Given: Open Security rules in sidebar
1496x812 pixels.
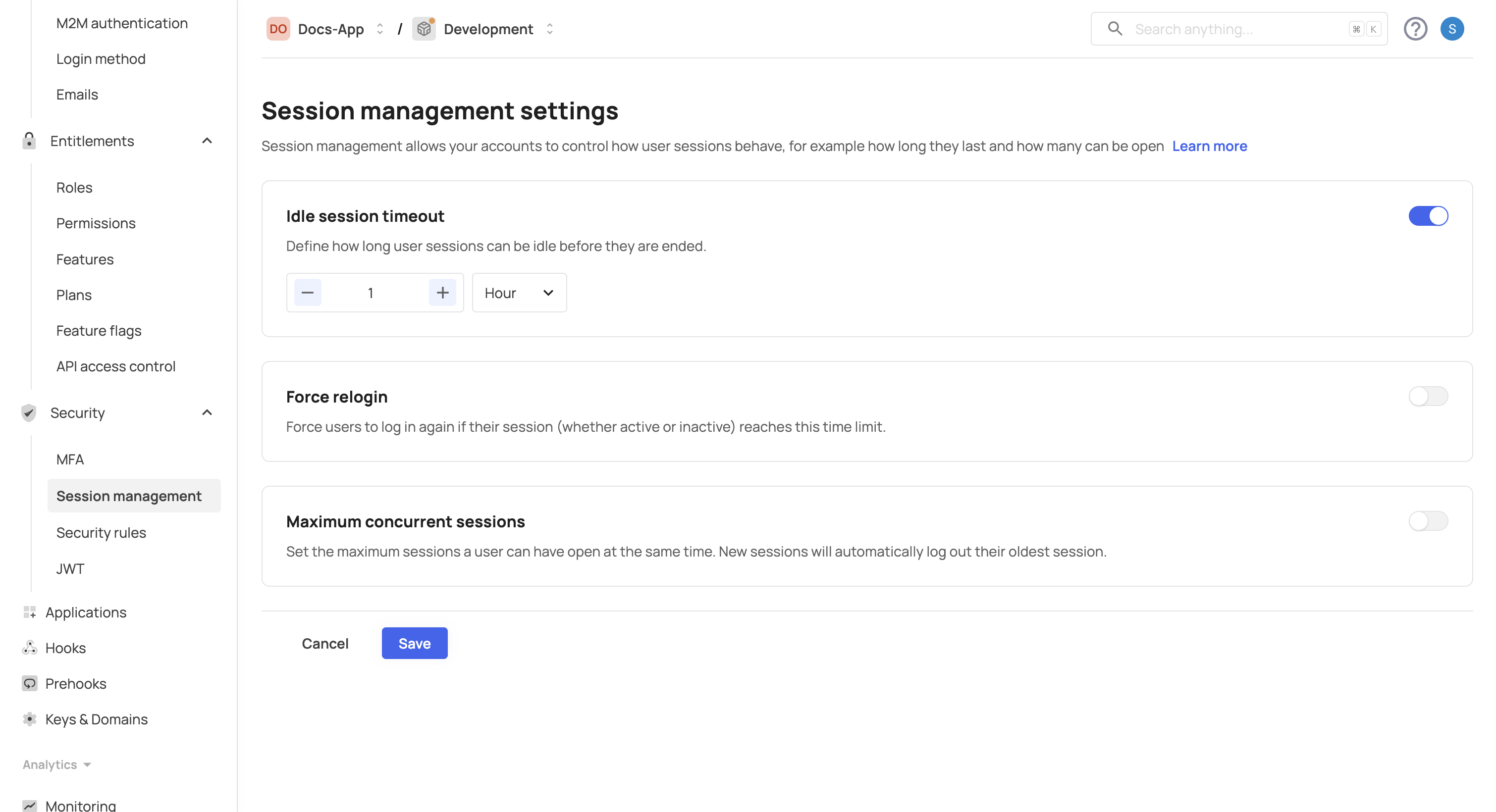Looking at the screenshot, I should click(101, 532).
